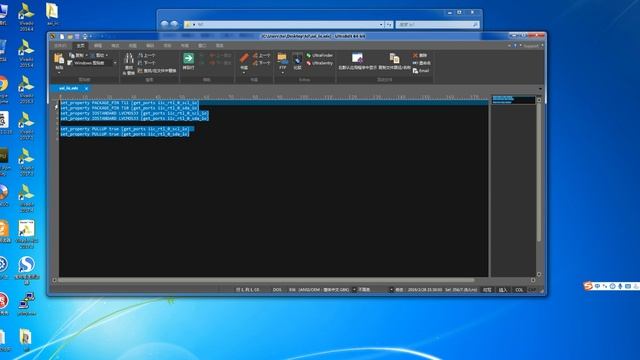Toggle Insert (插入) mode in status bar
640x360 pixels.
pyautogui.click(x=503, y=290)
